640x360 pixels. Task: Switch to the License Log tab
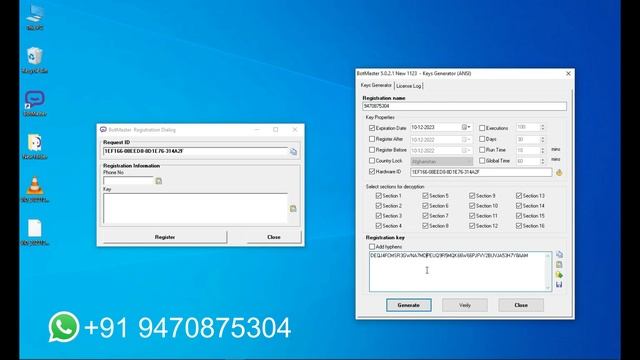coord(409,86)
